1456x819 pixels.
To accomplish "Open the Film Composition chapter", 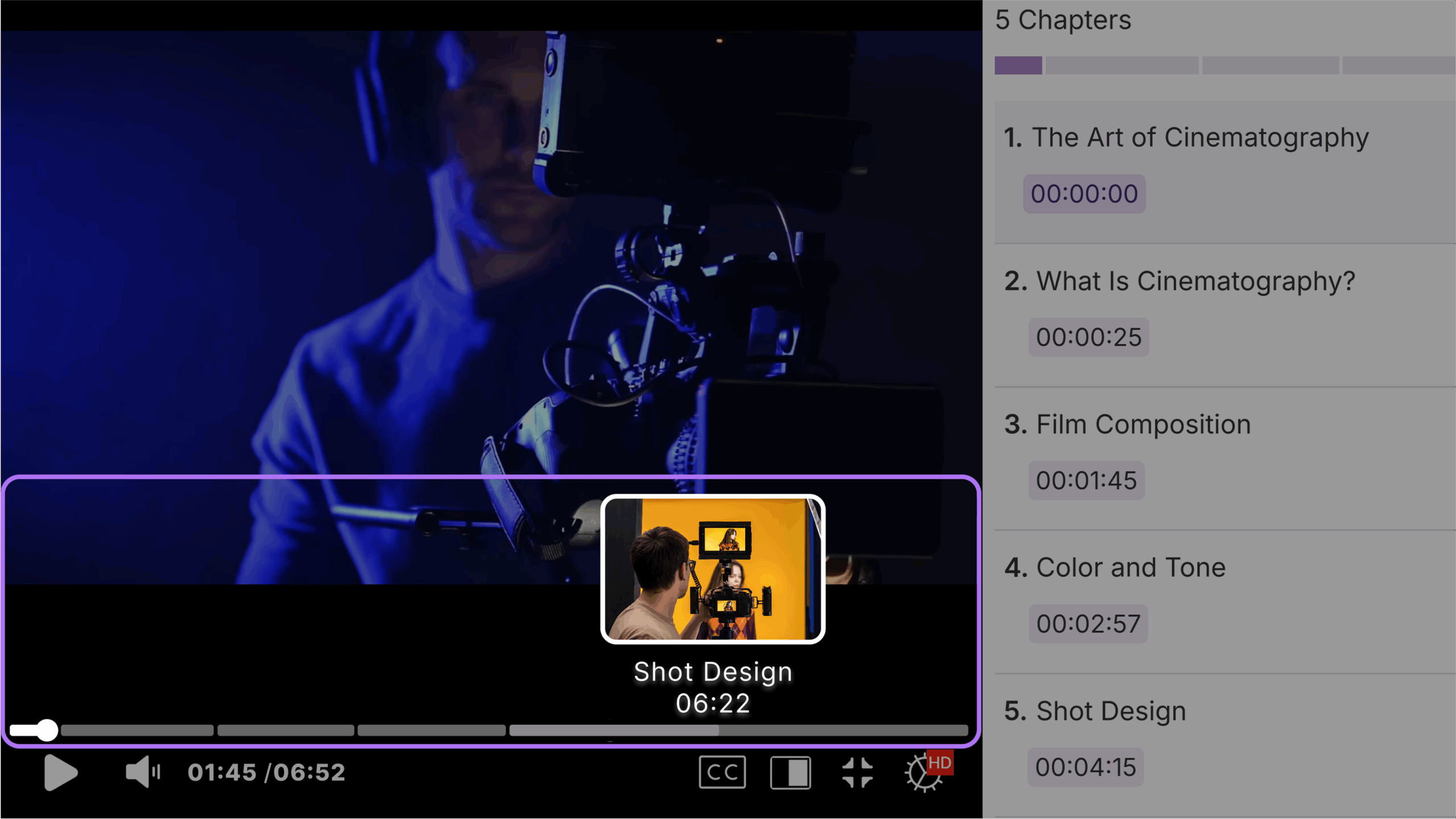I will click(x=1143, y=424).
